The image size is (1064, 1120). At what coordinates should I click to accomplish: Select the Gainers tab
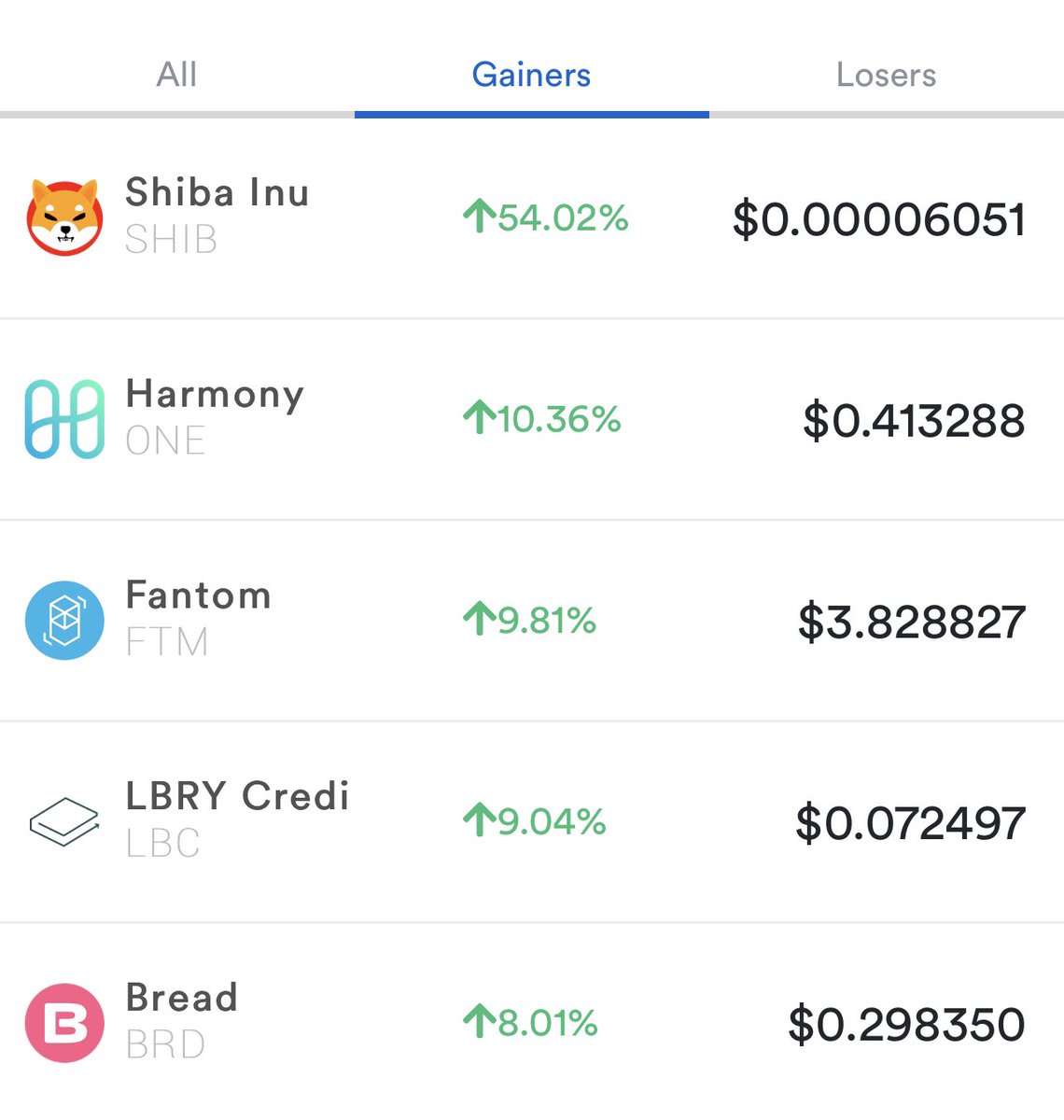(531, 75)
